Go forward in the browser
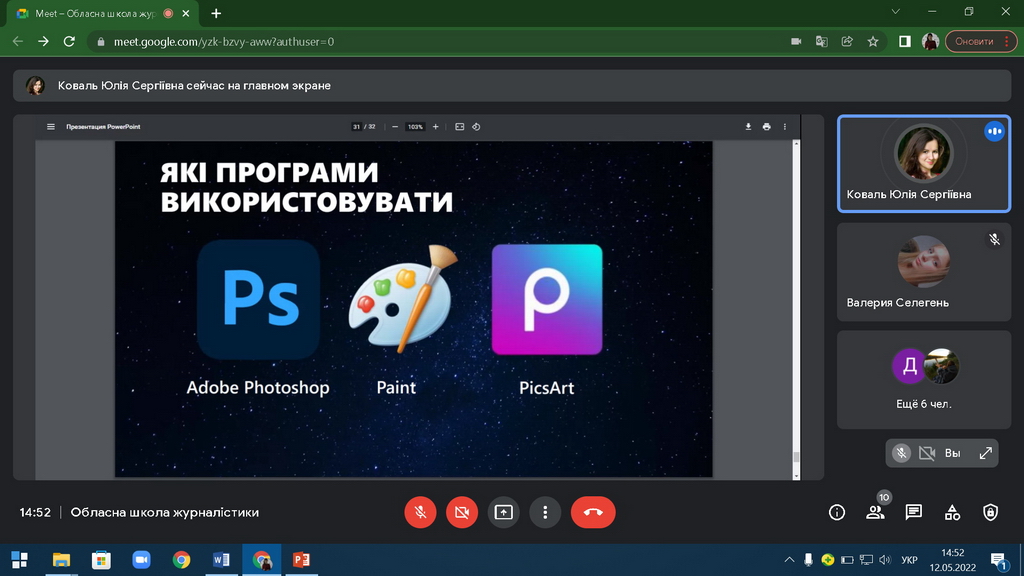1024x576 pixels. [x=43, y=41]
